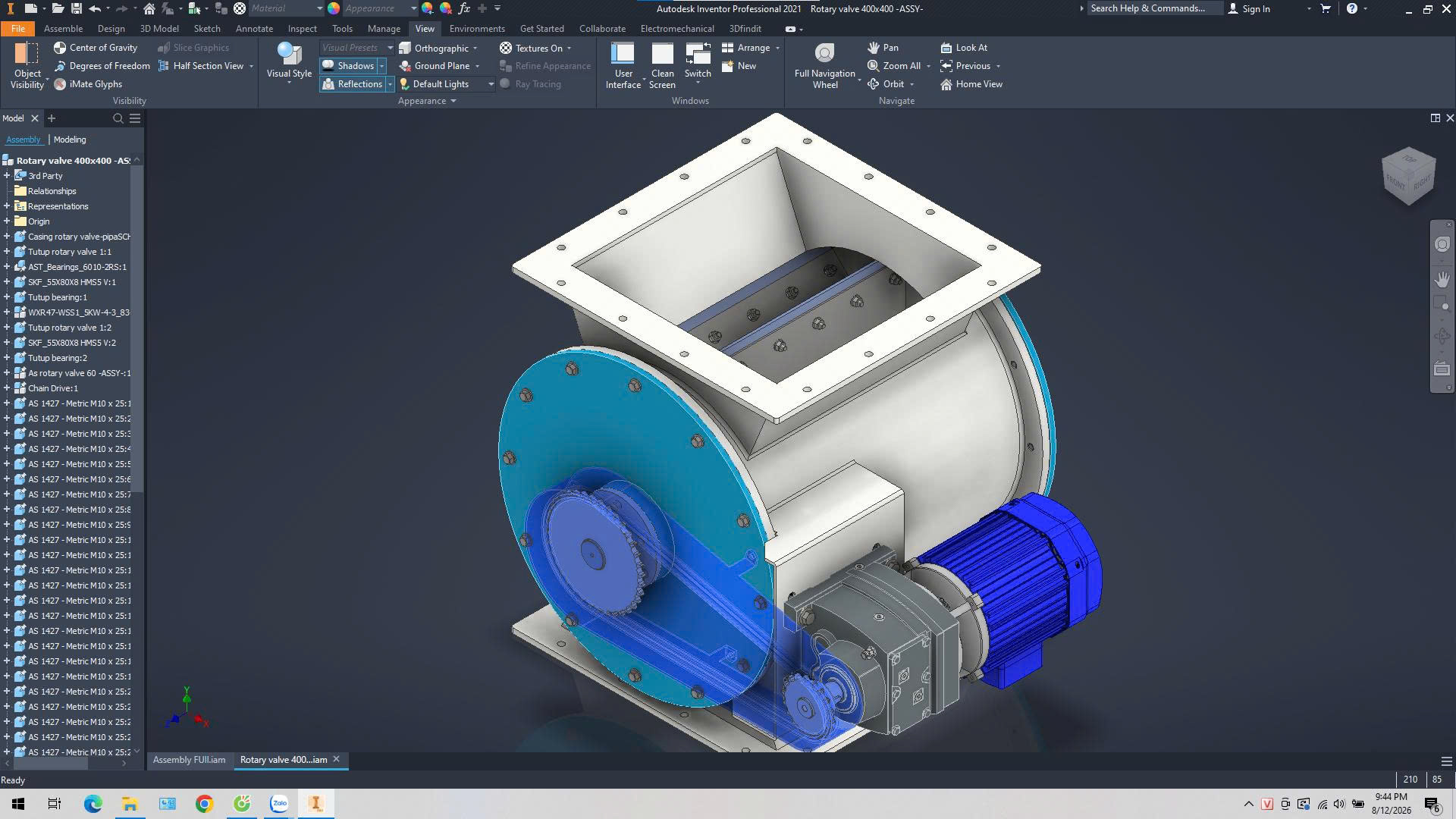Toggle the Ground Plane display

[x=435, y=66]
